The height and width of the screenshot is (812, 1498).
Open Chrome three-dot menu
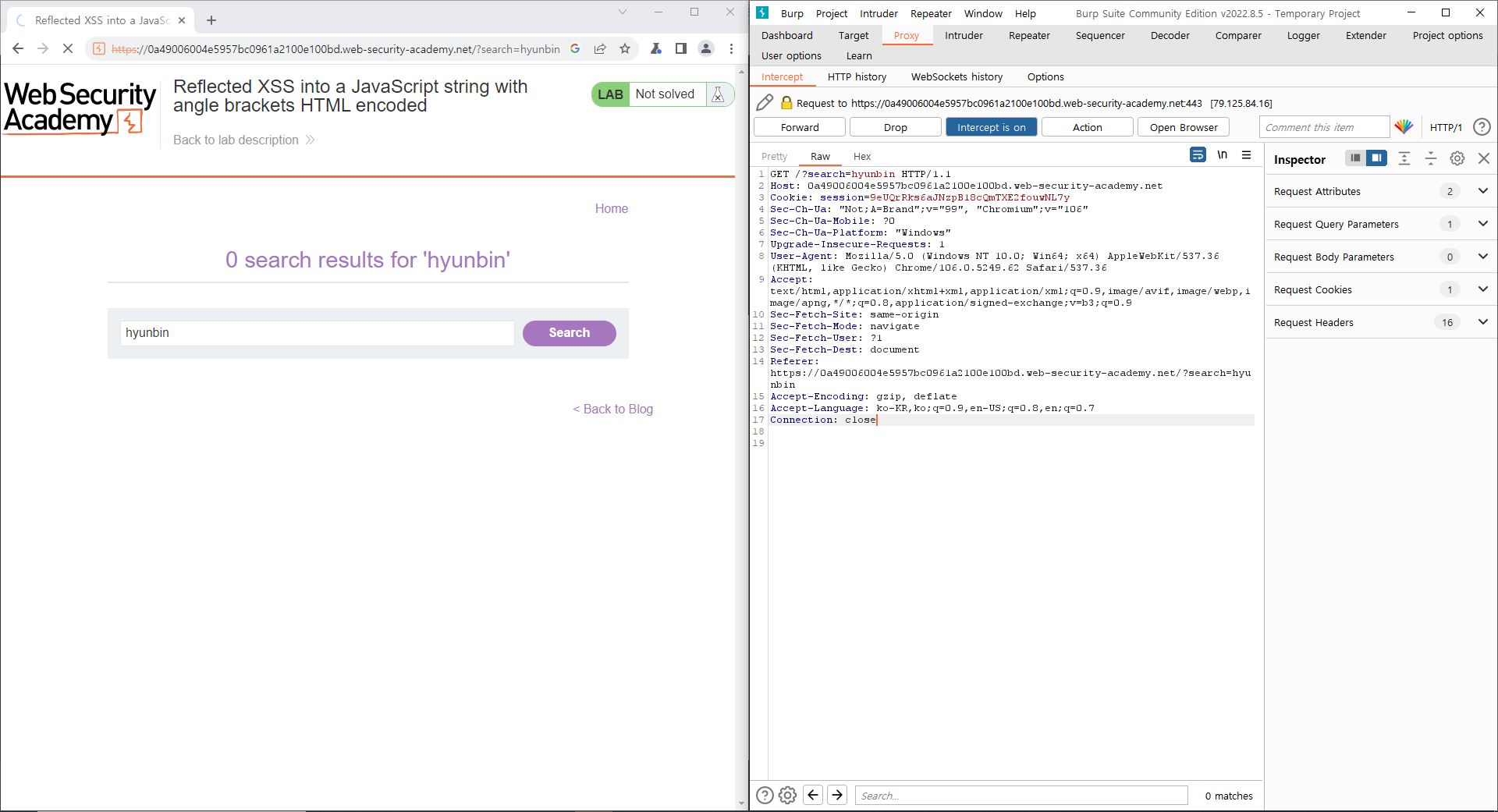731,49
